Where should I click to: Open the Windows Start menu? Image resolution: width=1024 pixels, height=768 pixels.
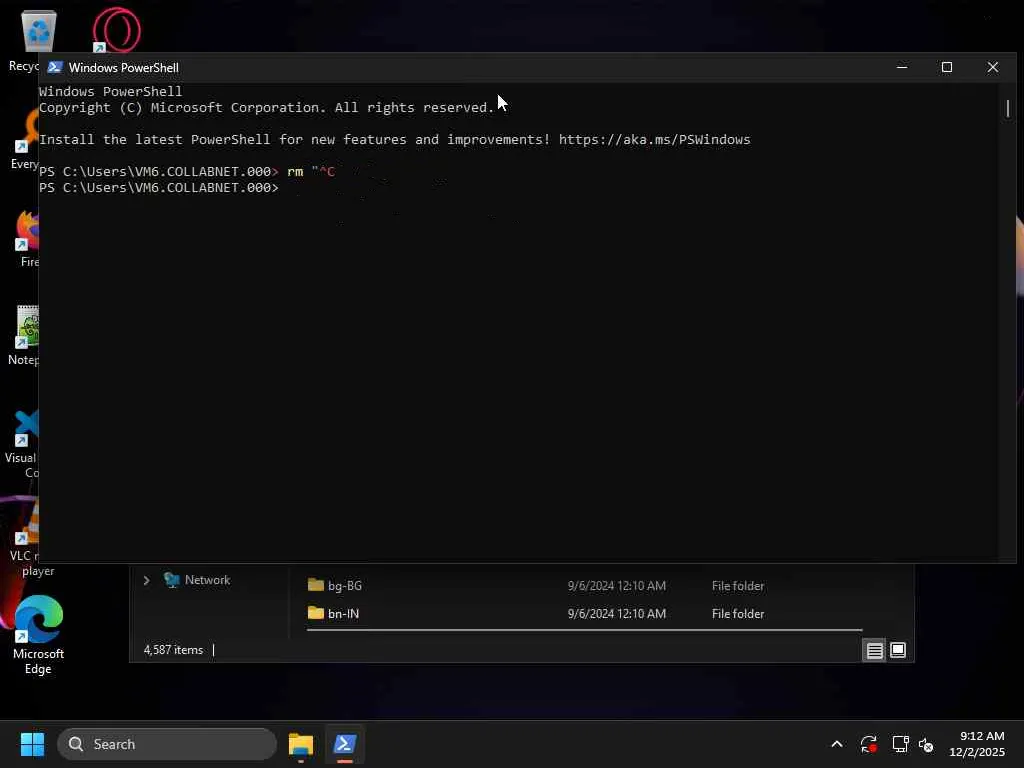tap(32, 744)
